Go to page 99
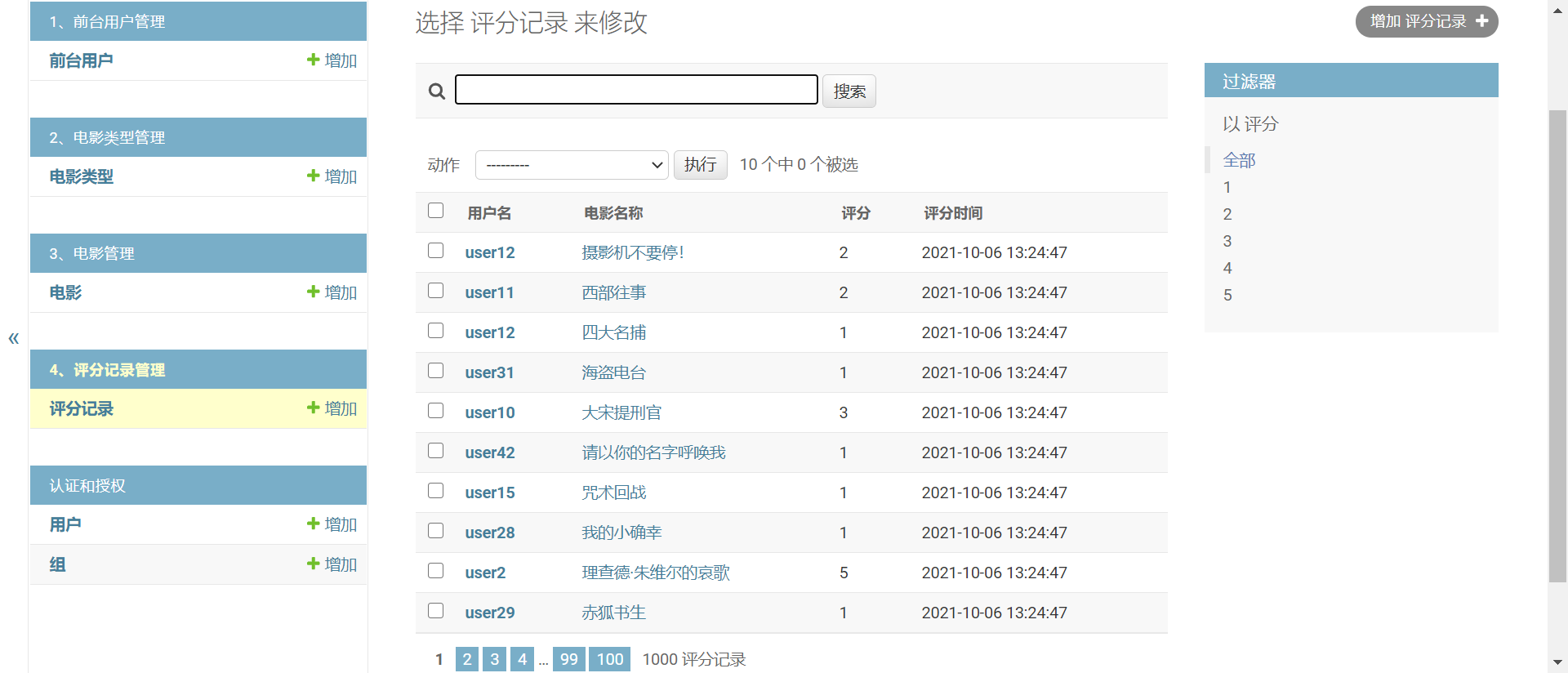The image size is (1568, 673). coord(569,659)
